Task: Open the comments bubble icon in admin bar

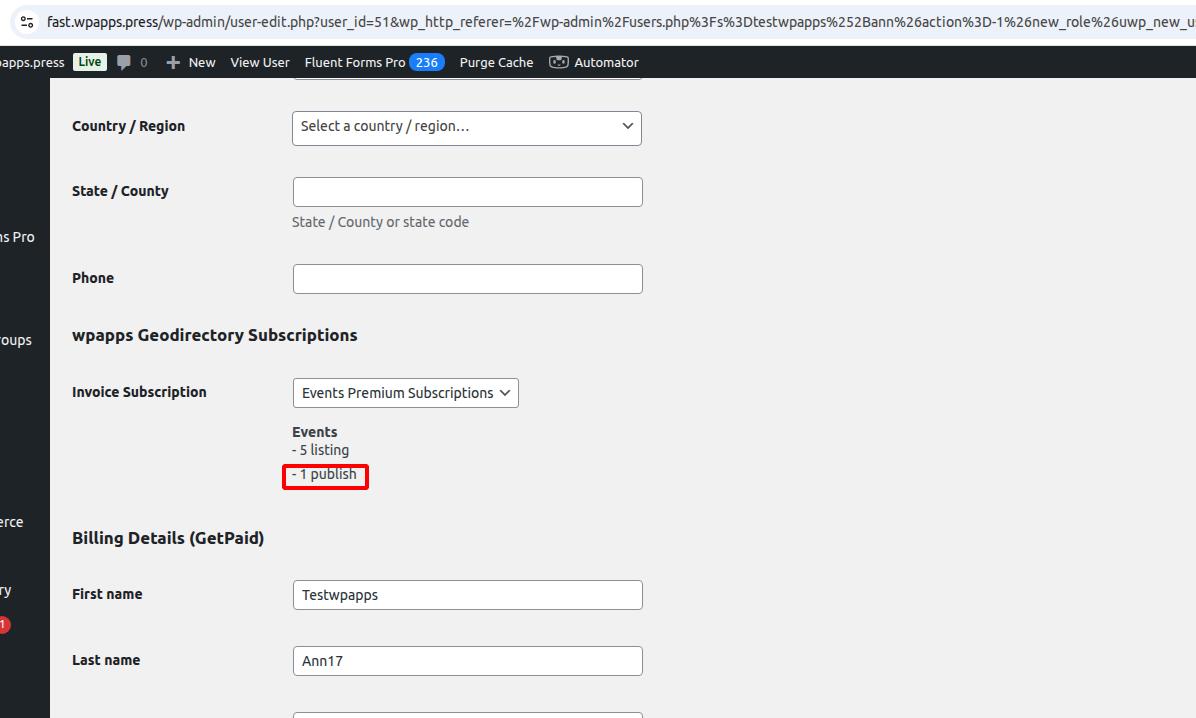Action: 124,62
